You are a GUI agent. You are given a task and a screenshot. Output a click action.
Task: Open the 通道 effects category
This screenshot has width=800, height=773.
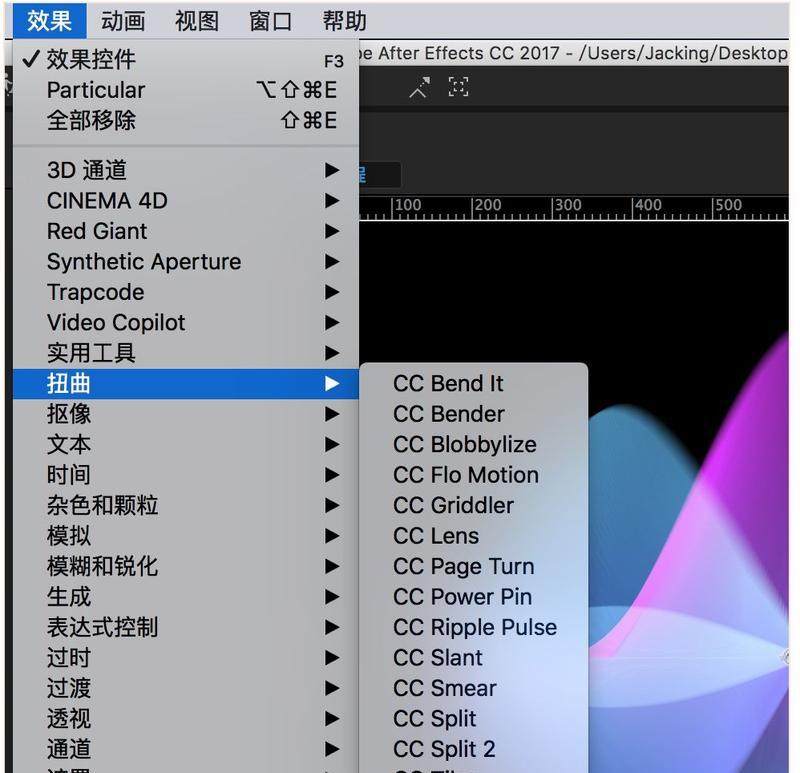[x=186, y=749]
